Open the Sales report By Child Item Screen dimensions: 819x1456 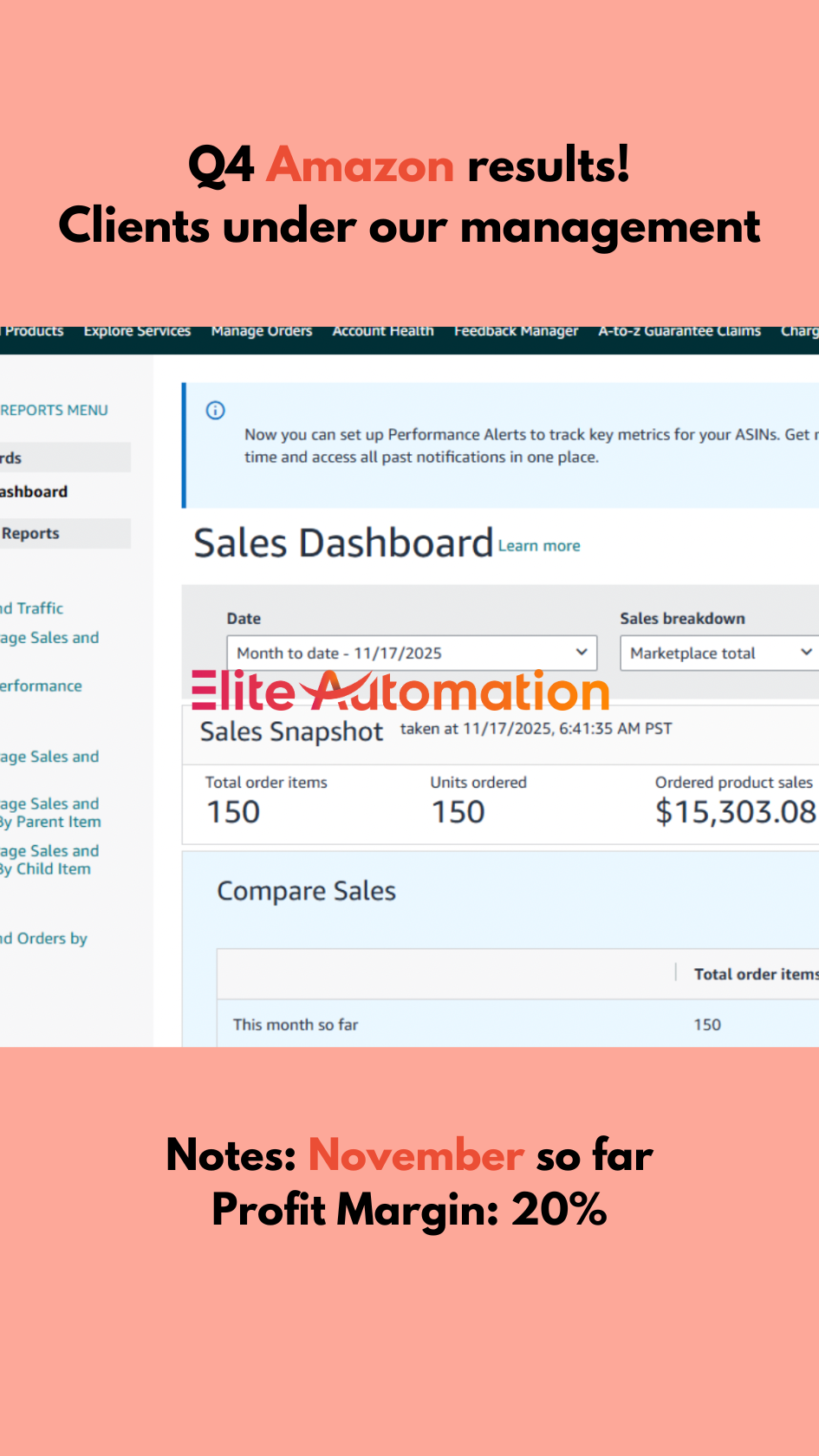tap(49, 860)
